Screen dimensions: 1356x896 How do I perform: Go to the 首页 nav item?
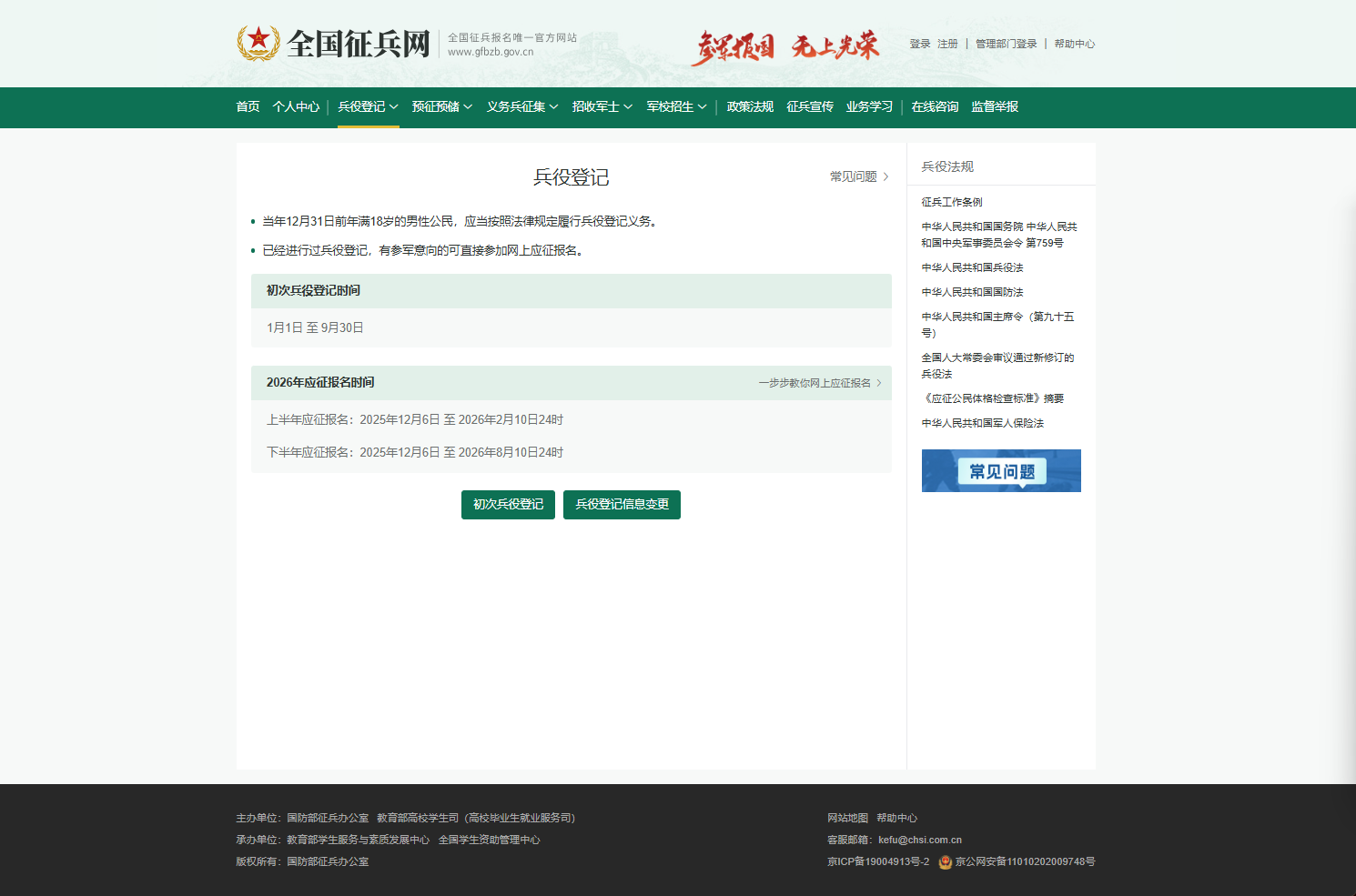pos(248,107)
